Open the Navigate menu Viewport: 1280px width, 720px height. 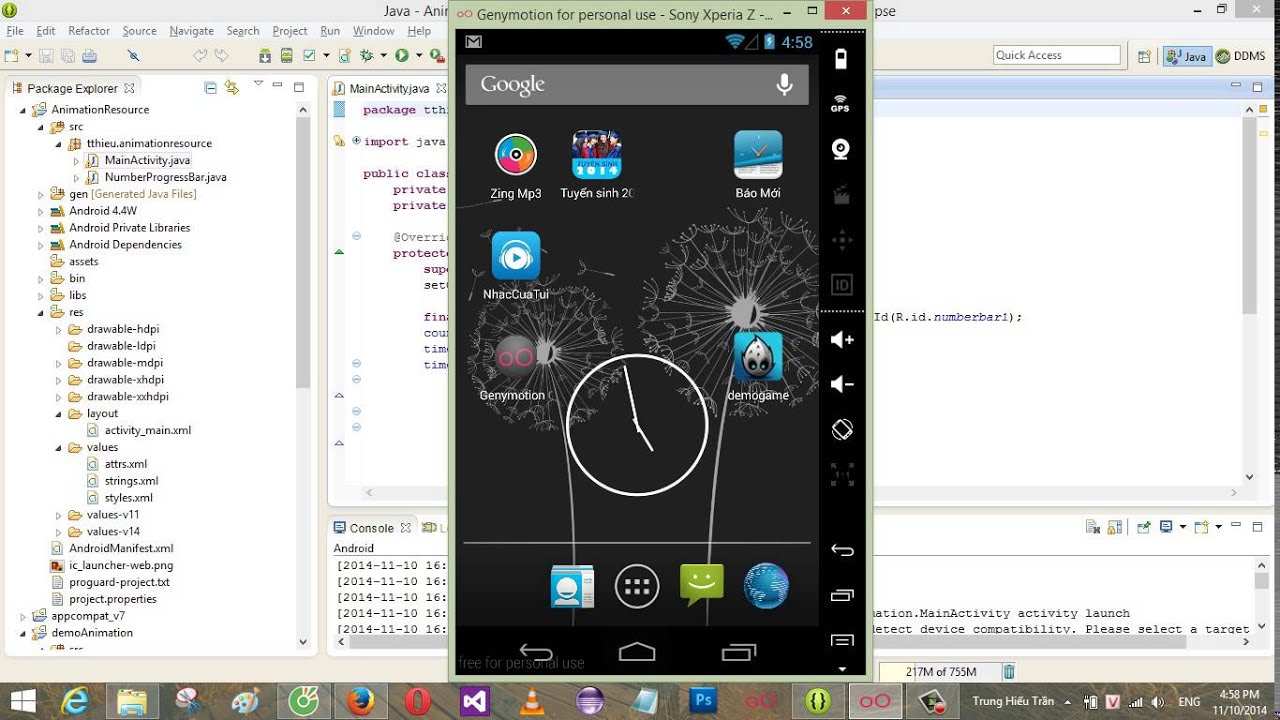click(x=191, y=31)
